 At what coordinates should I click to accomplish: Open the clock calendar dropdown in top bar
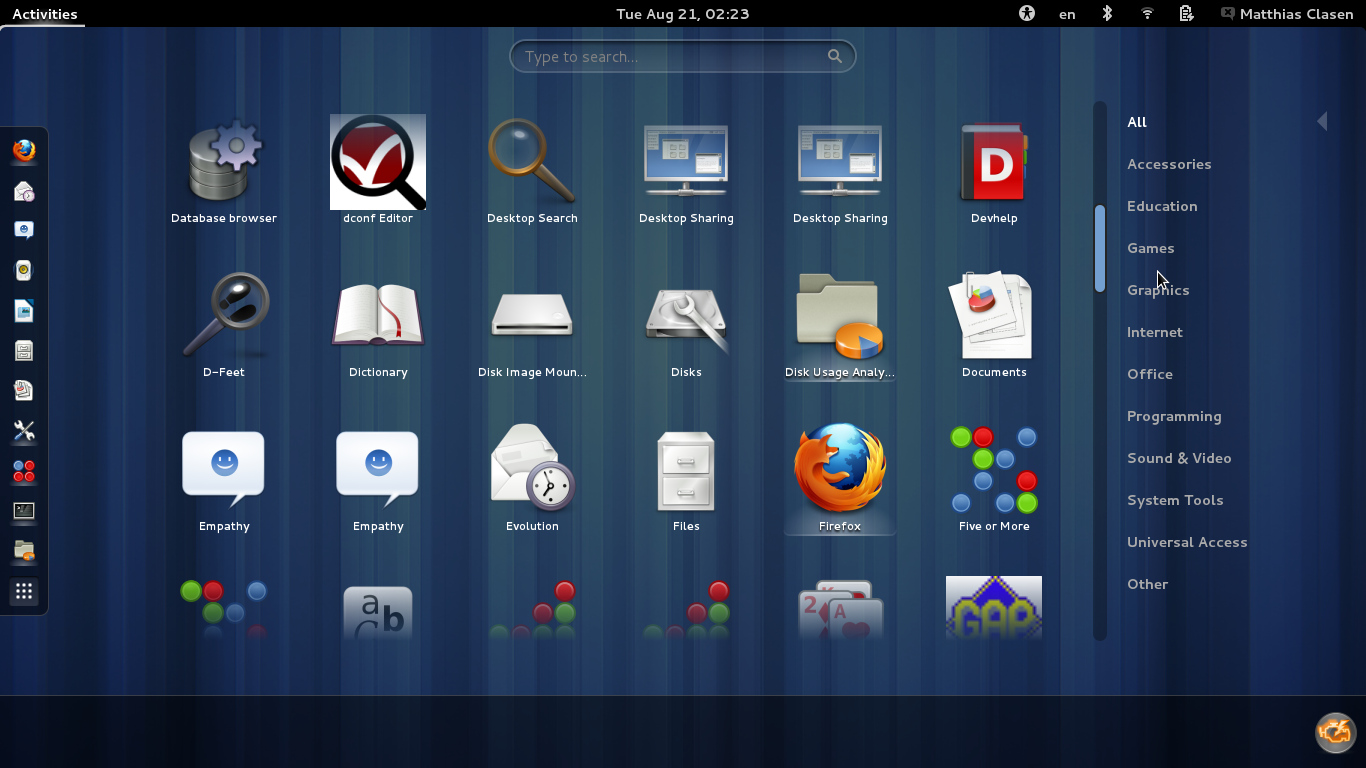pos(683,14)
